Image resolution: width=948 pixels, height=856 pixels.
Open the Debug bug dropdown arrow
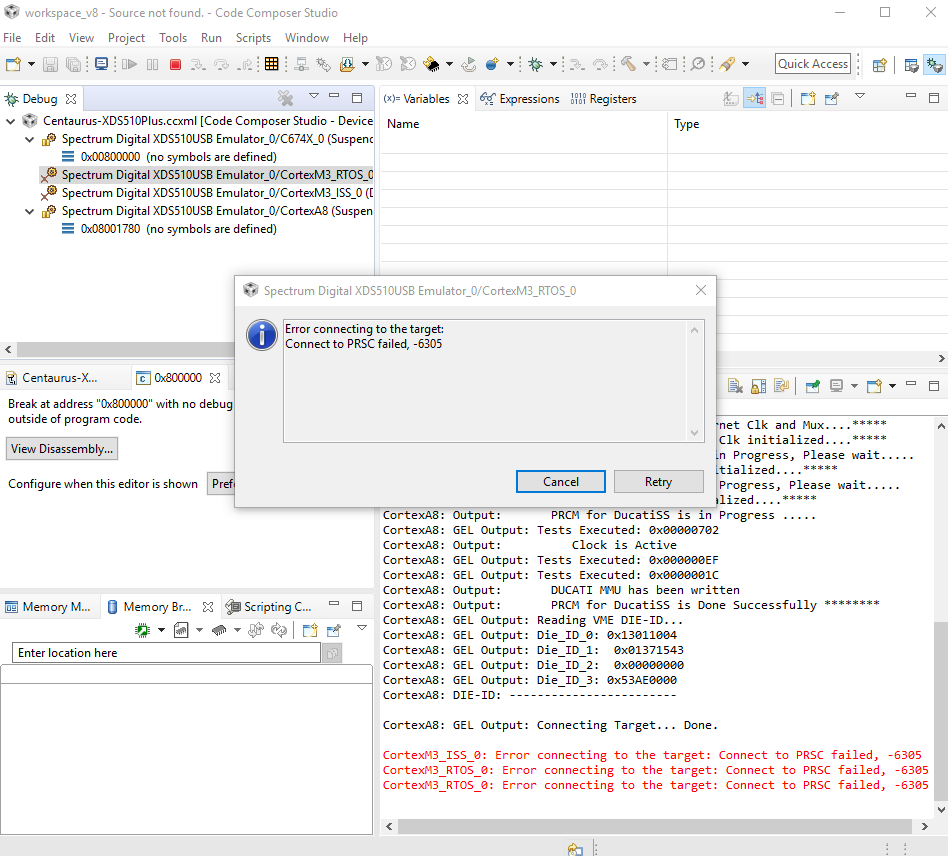(x=553, y=64)
